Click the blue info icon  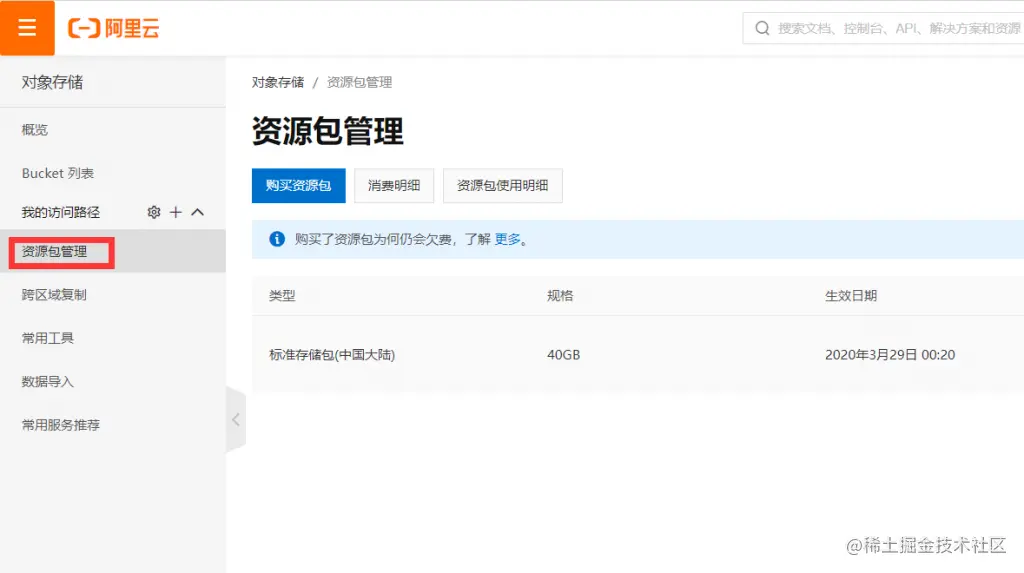pyautogui.click(x=277, y=238)
